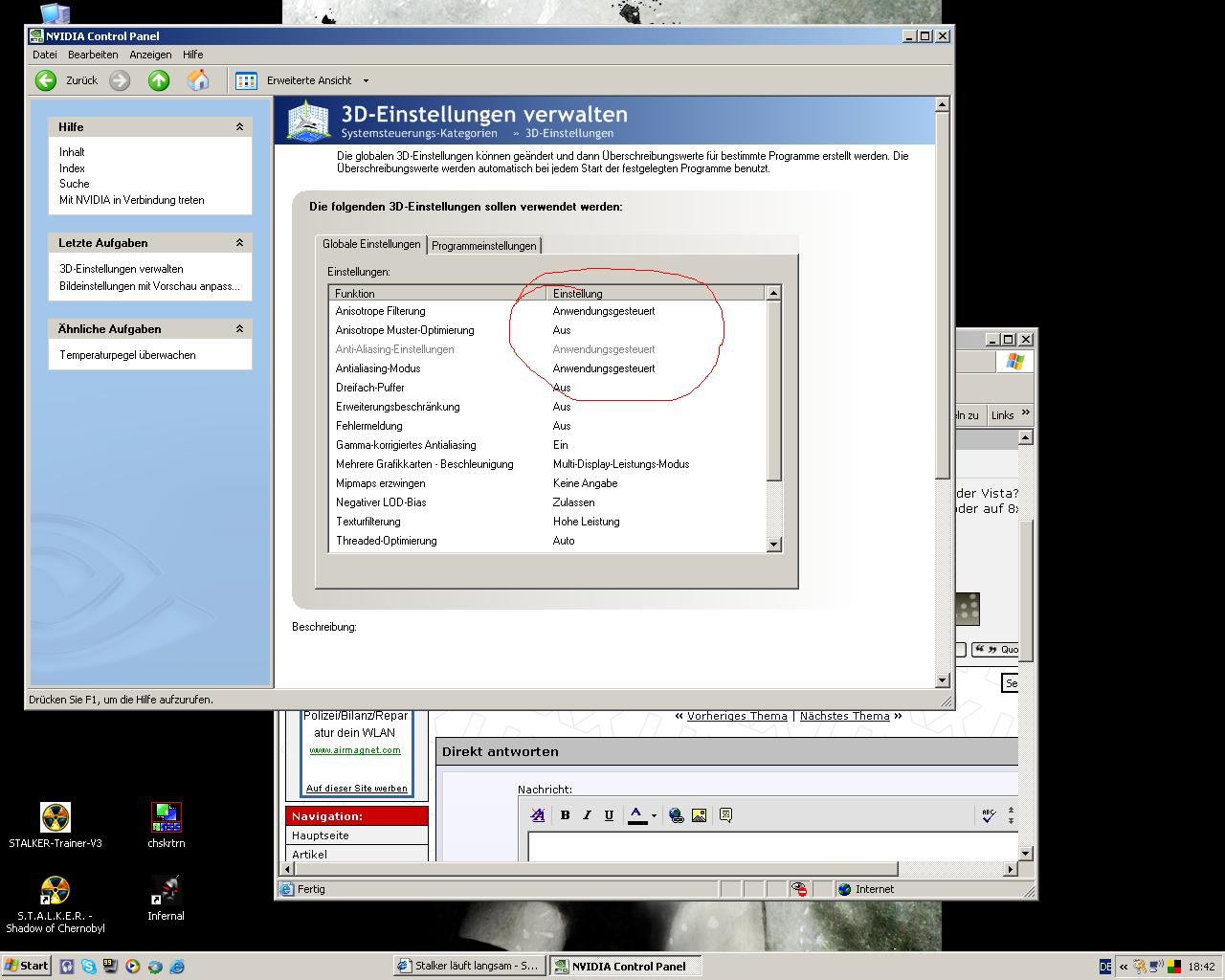Go back with the green Zurück arrow
The image size is (1225, 980).
click(46, 80)
